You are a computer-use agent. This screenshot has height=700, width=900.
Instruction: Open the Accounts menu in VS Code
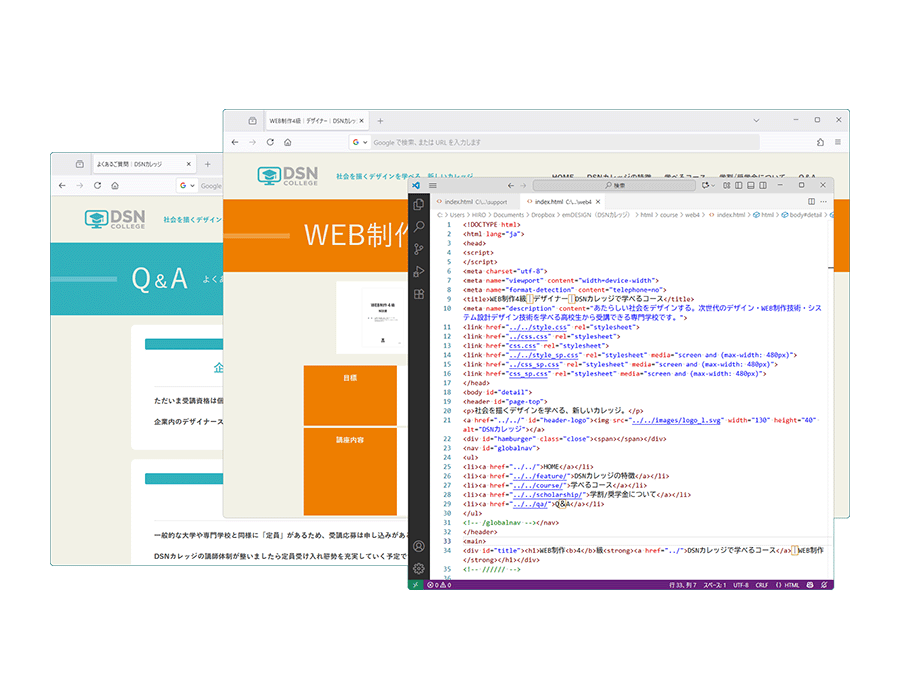419,547
